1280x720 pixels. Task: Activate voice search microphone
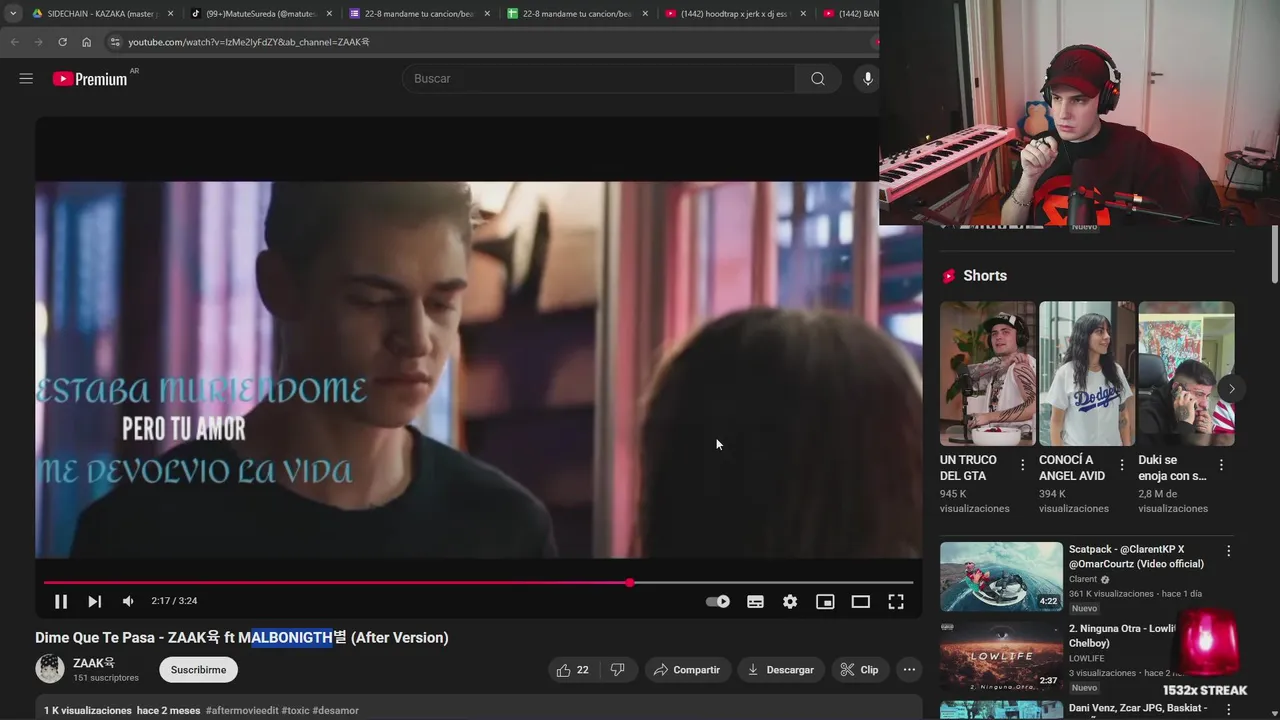pyautogui.click(x=867, y=79)
